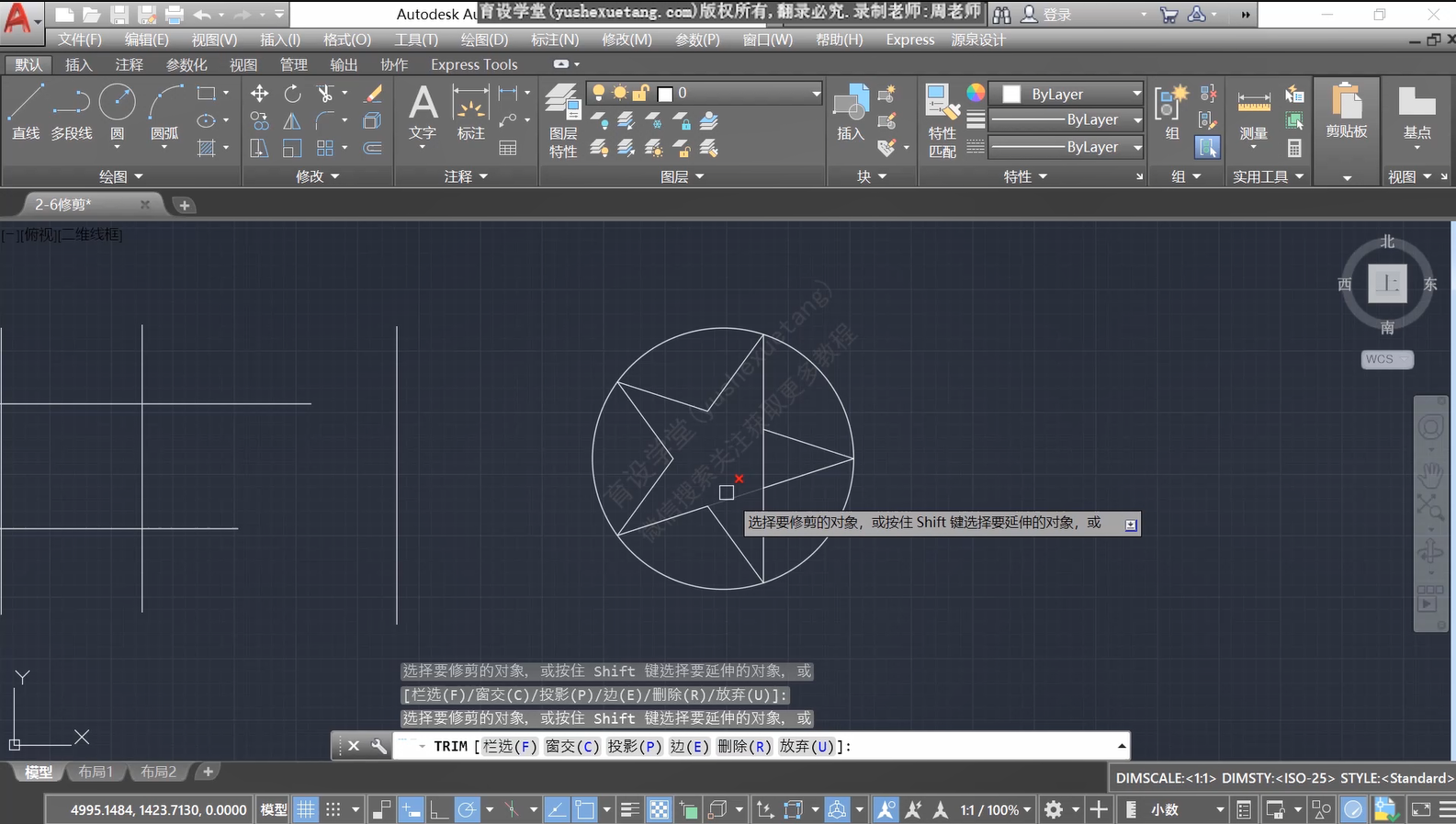This screenshot has height=824, width=1456.
Task: Expand the 修改 panel dropdown
Action: pos(318,176)
